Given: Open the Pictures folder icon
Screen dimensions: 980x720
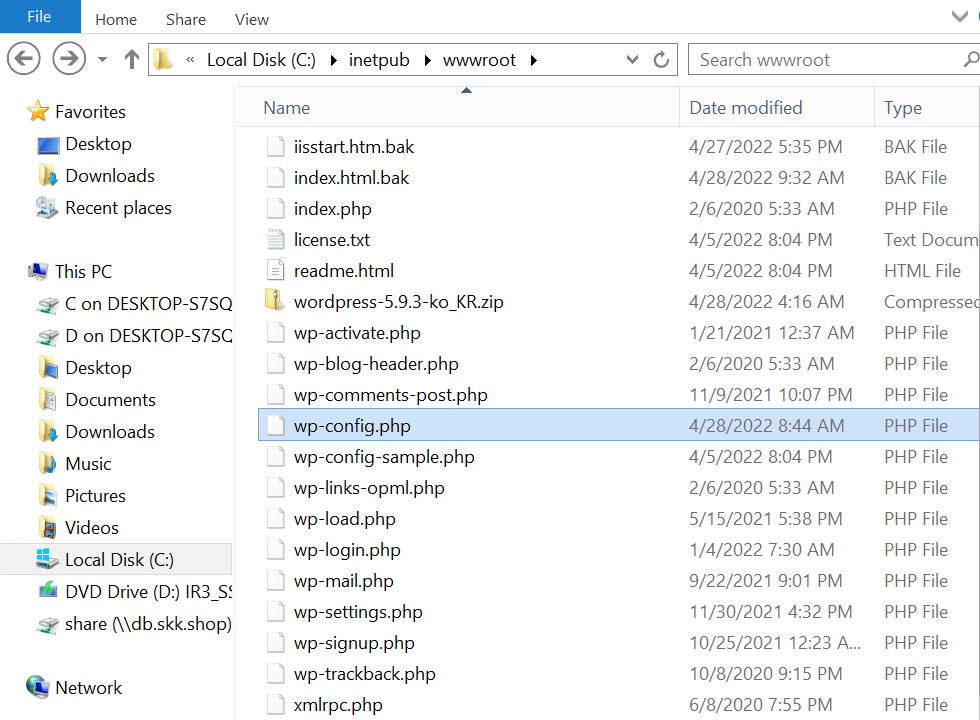Looking at the screenshot, I should tap(48, 495).
